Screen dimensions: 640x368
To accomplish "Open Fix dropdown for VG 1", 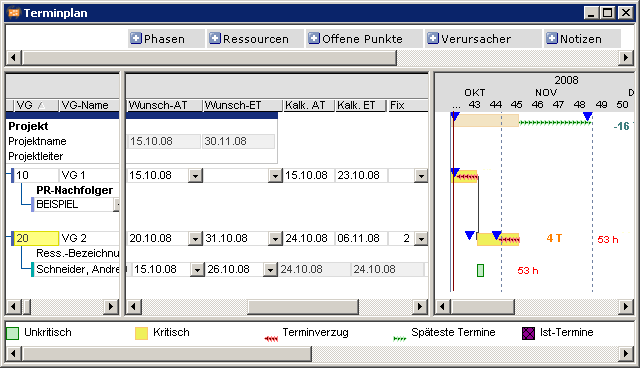I will click(421, 176).
